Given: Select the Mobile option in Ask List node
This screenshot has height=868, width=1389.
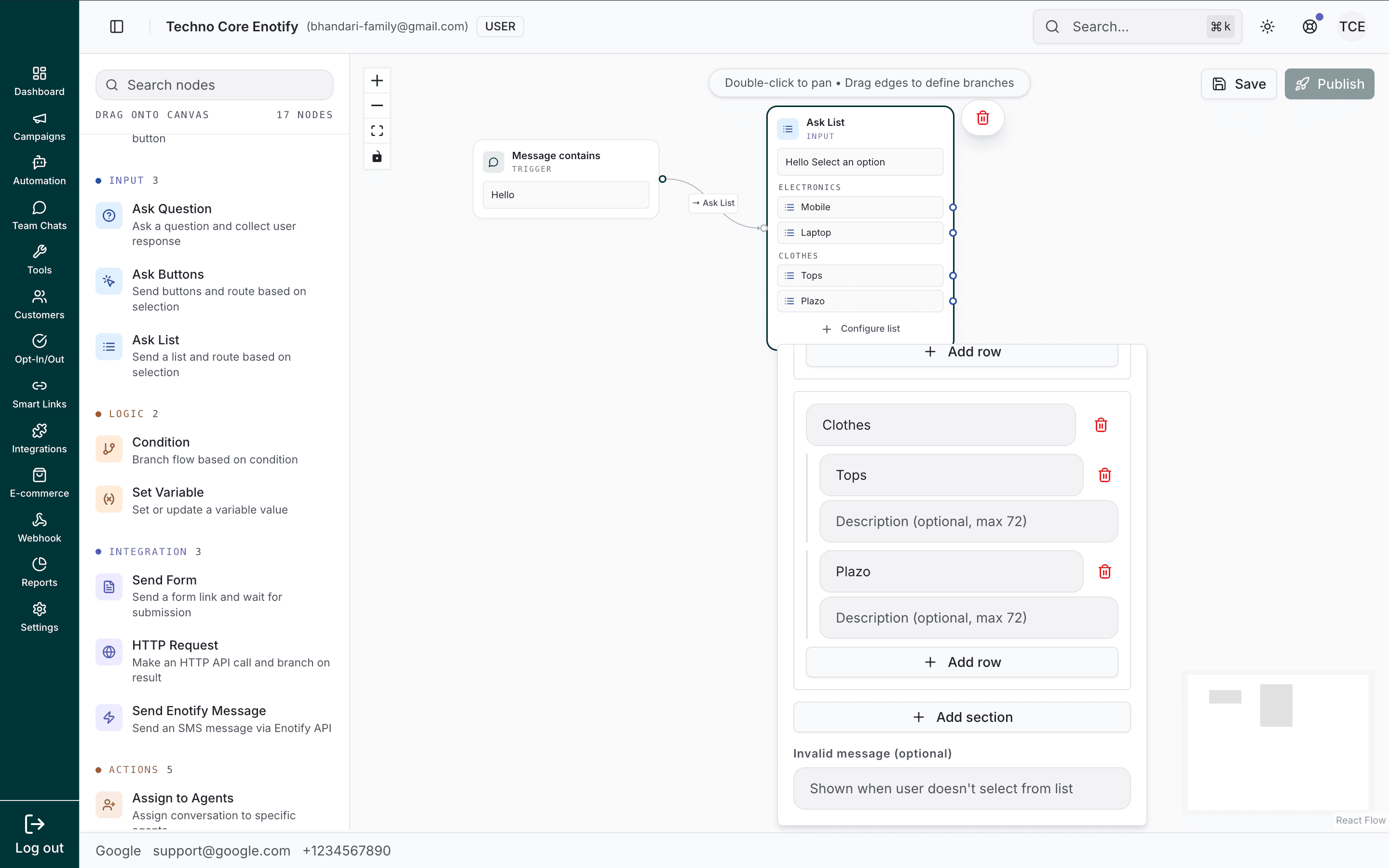Looking at the screenshot, I should (860, 207).
